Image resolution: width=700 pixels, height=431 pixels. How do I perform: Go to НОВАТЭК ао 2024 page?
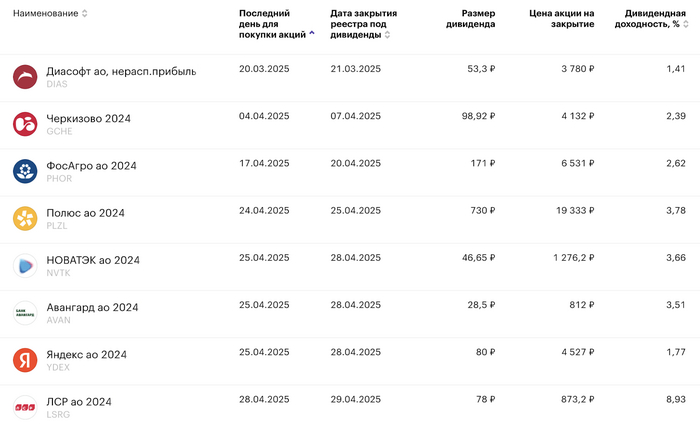pyautogui.click(x=93, y=260)
